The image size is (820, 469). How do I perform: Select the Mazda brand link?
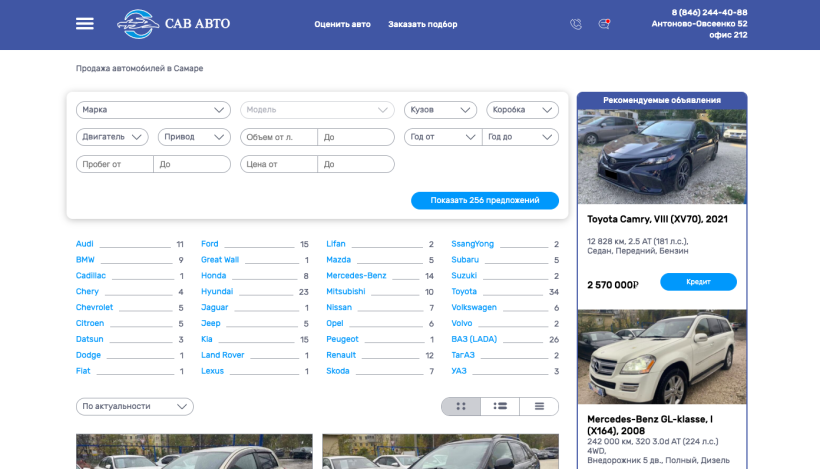pos(338,259)
